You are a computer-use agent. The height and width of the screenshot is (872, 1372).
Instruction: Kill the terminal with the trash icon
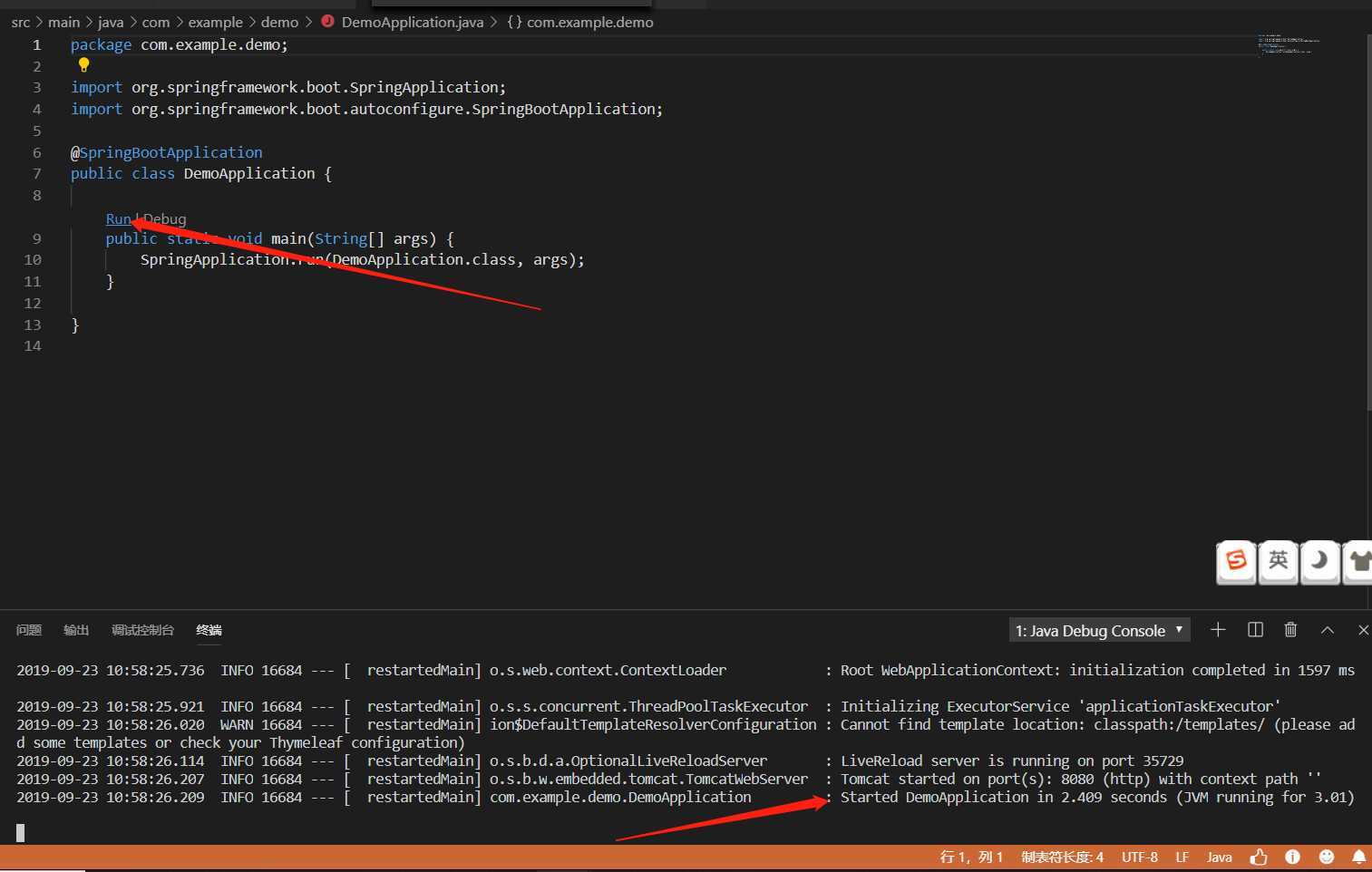coord(1291,629)
